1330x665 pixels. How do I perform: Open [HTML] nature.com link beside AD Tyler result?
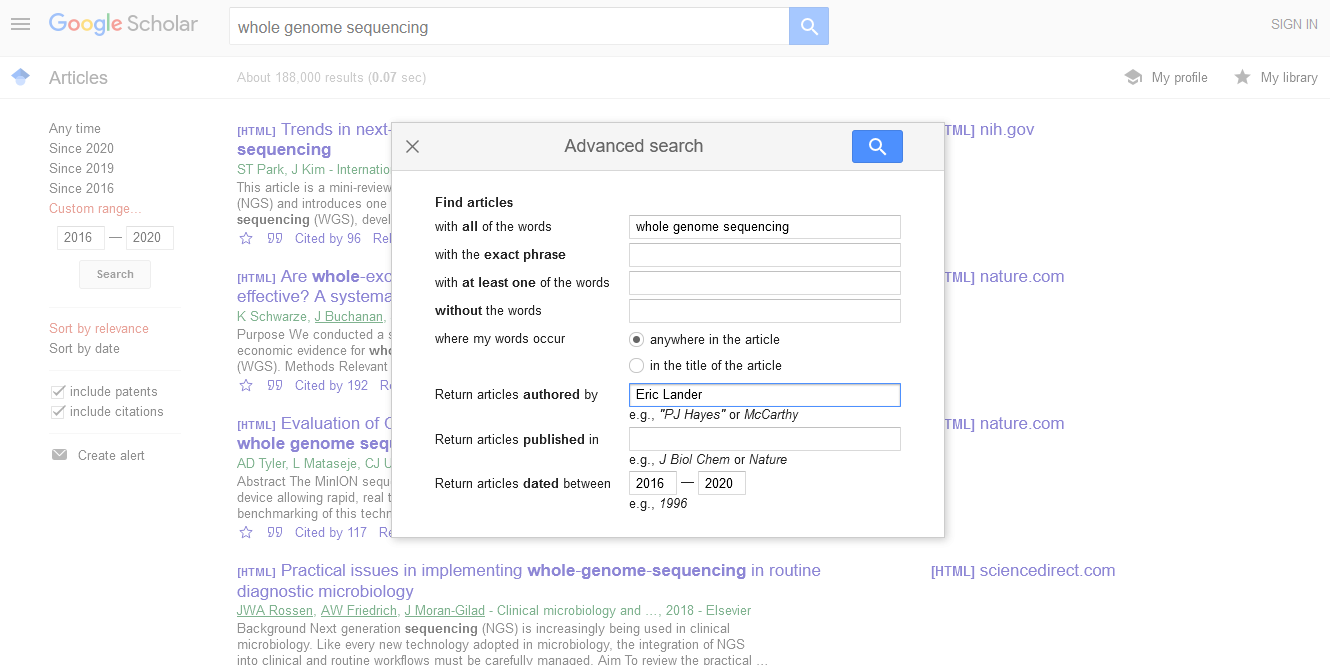click(1004, 424)
